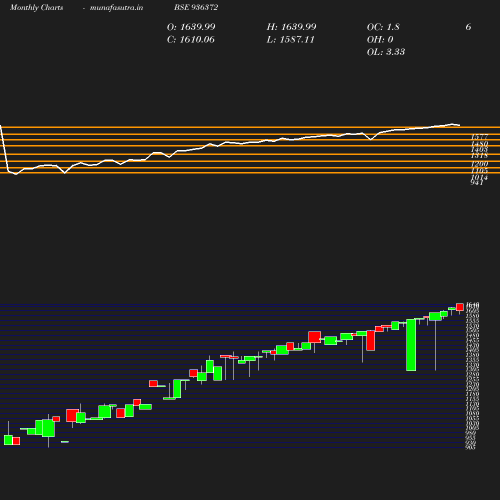Click the 941 level label on line chart
The image size is (500, 500).
(477, 183)
